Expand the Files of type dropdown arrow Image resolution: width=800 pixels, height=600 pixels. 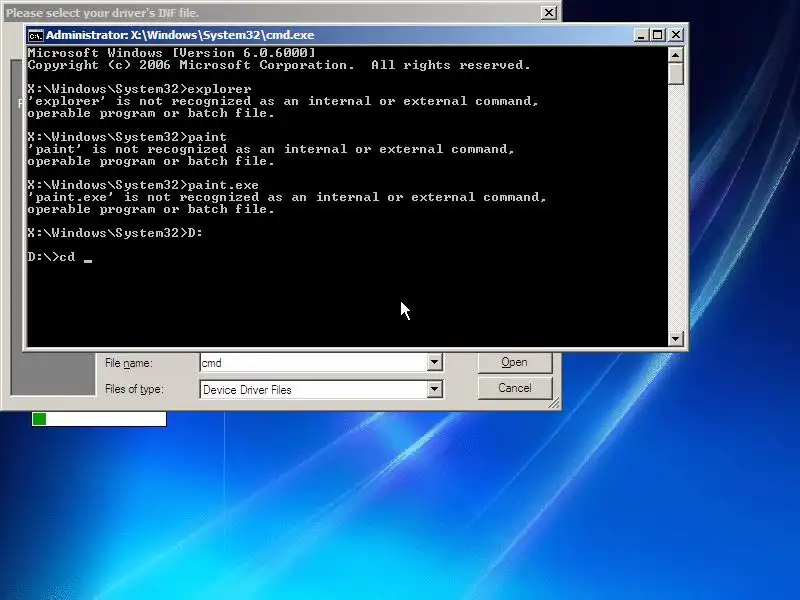[x=434, y=389]
